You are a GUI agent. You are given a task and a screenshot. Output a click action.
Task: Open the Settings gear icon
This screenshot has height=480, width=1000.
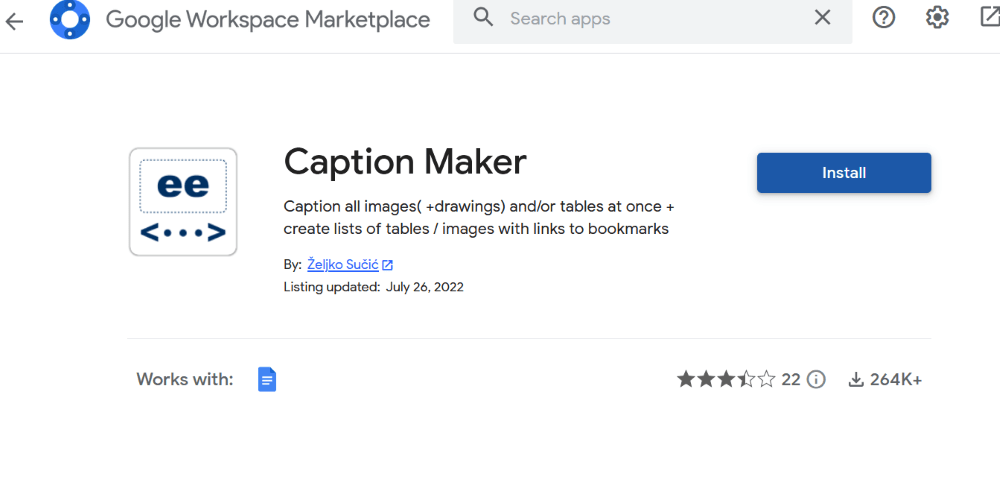click(x=937, y=17)
